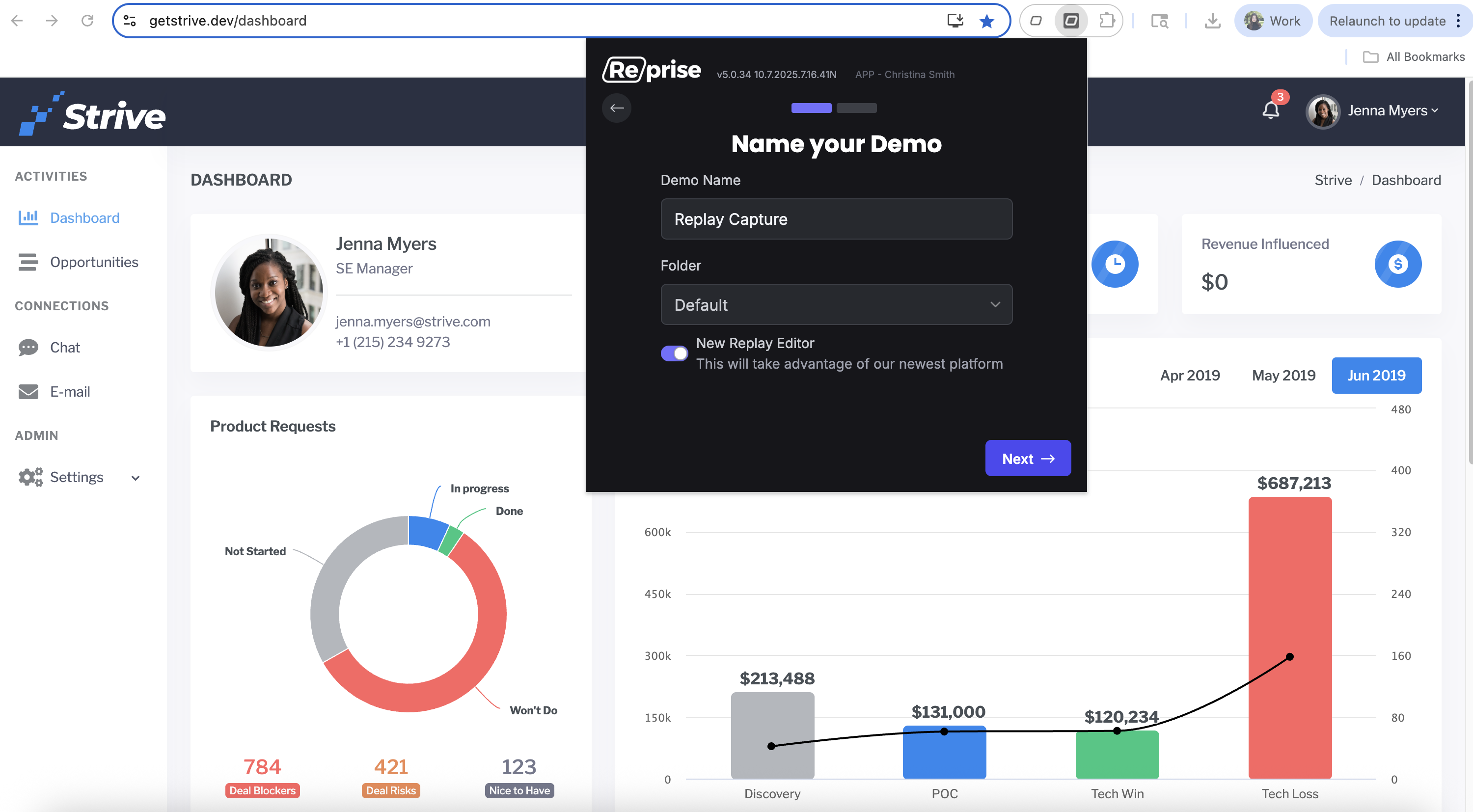Click the Strive logo

(93, 114)
